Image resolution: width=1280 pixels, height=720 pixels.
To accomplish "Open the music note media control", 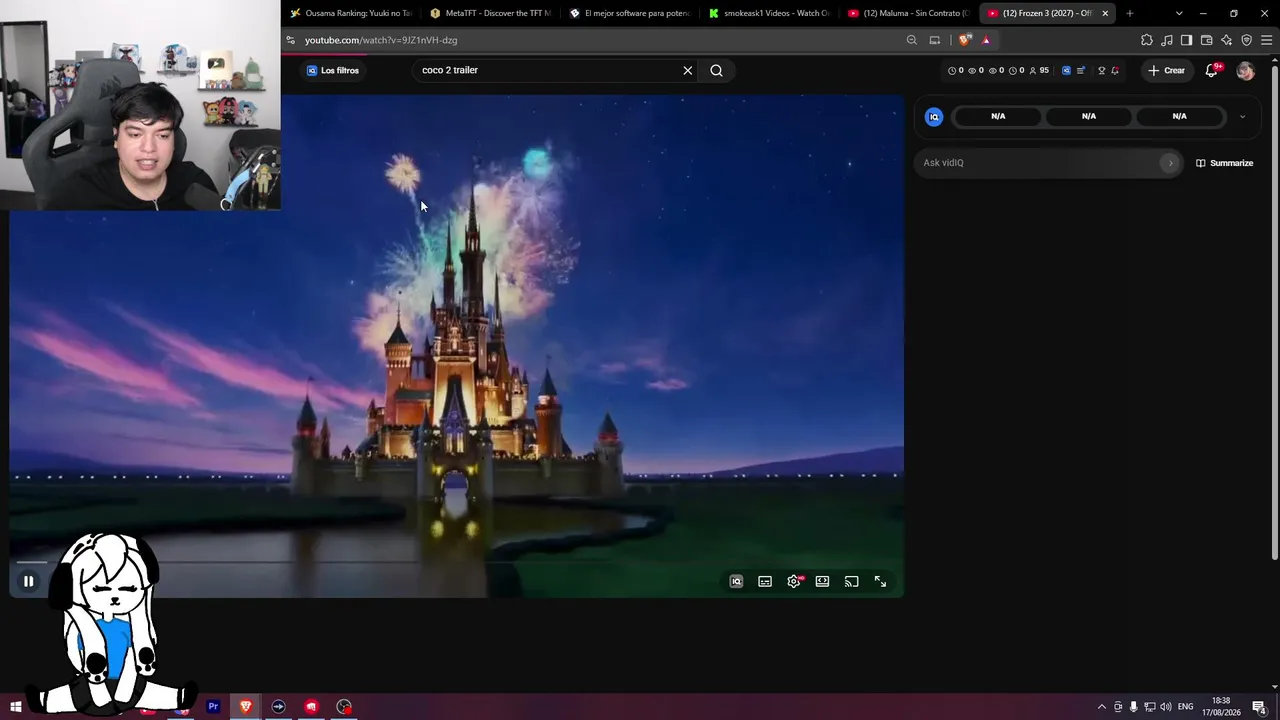I will tap(1166, 40).
